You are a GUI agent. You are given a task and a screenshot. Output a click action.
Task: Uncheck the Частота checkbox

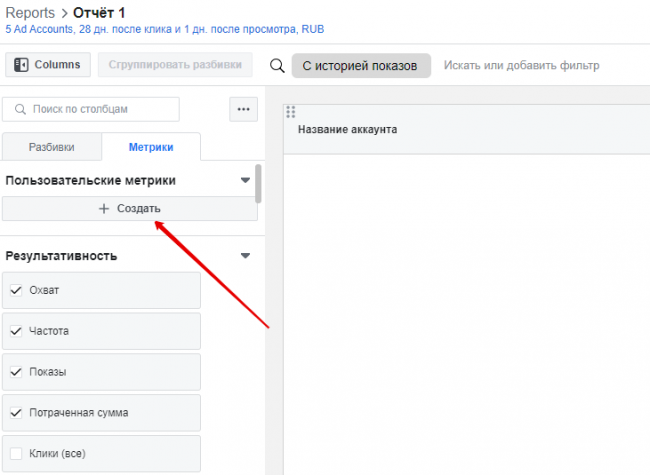point(15,331)
